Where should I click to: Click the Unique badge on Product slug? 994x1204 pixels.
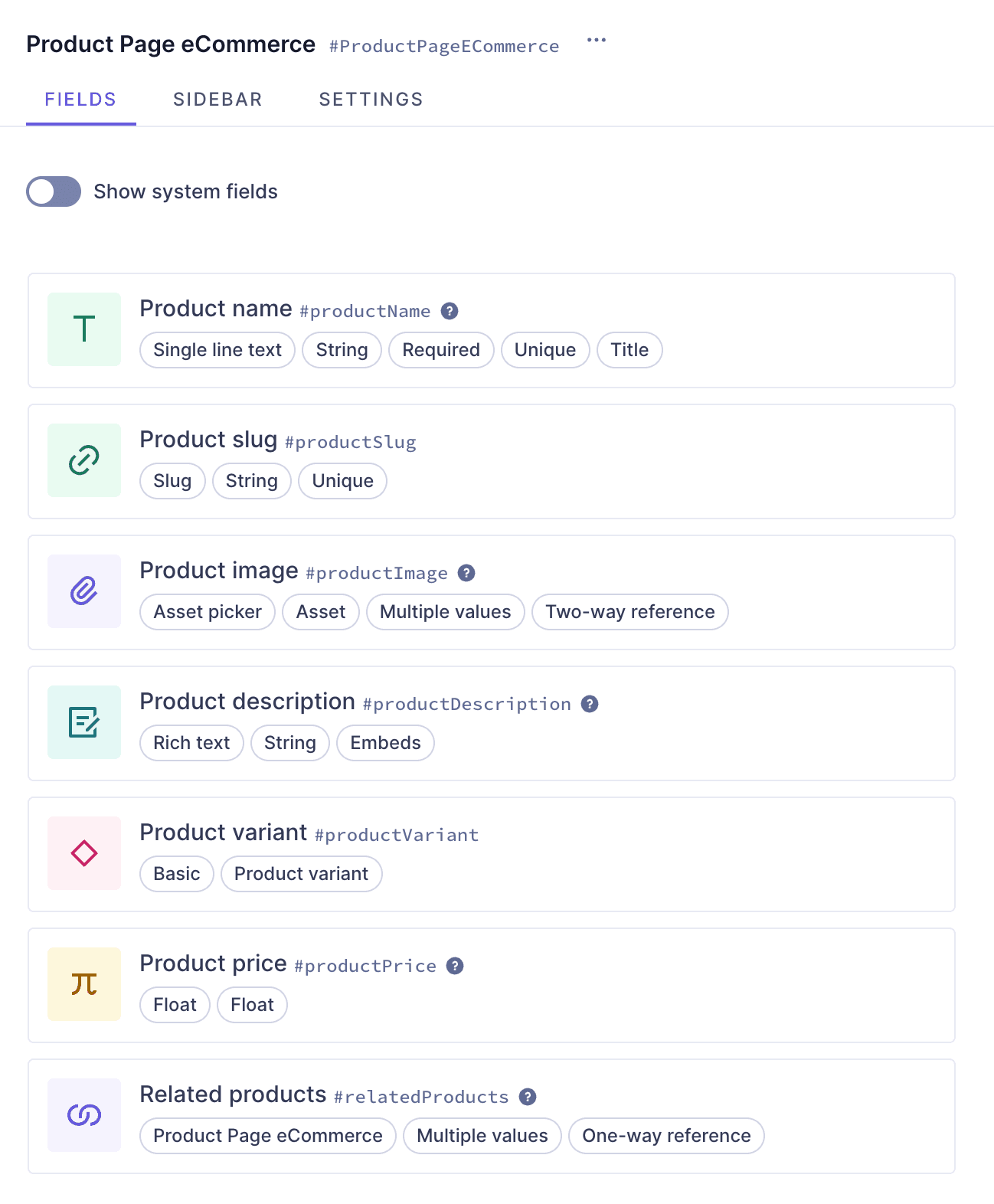click(x=342, y=481)
